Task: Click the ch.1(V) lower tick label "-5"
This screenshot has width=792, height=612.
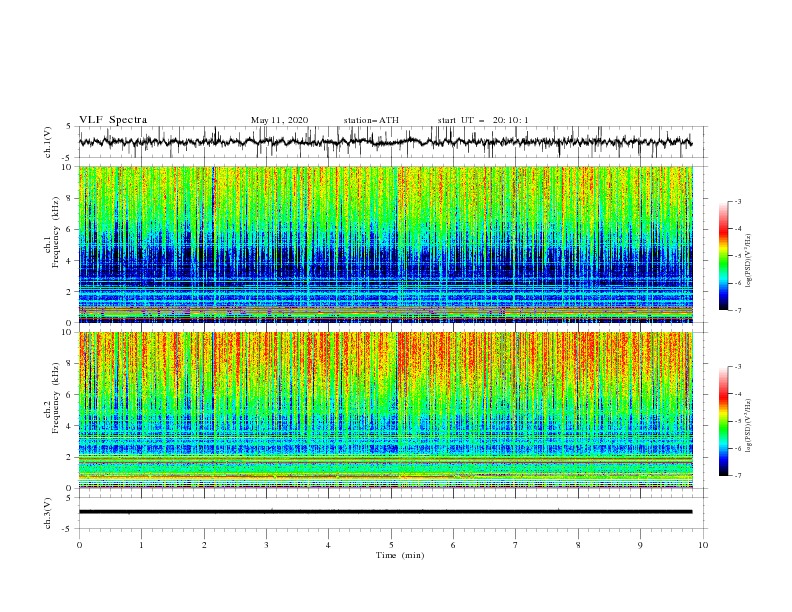Action: [67, 158]
